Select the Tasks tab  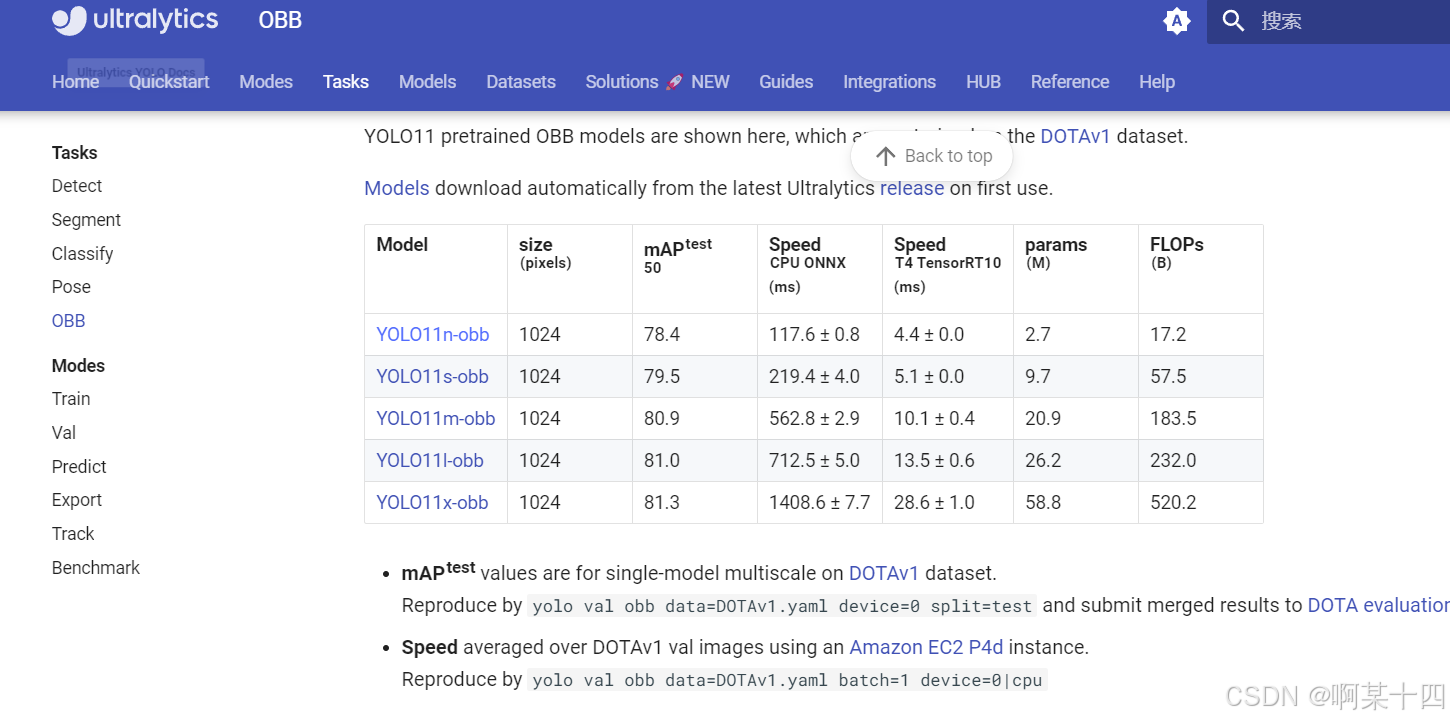[346, 82]
